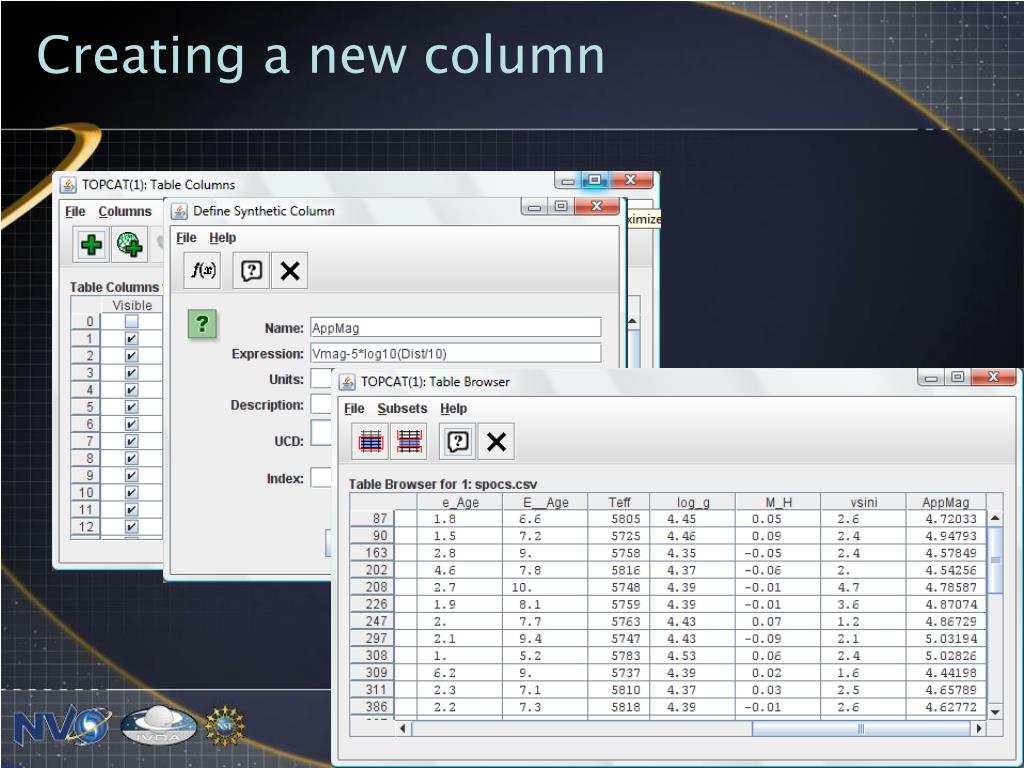Screen dimensions: 1024x768
Task: Toggle visible checkbox for column row 3
Action: [x=131, y=372]
